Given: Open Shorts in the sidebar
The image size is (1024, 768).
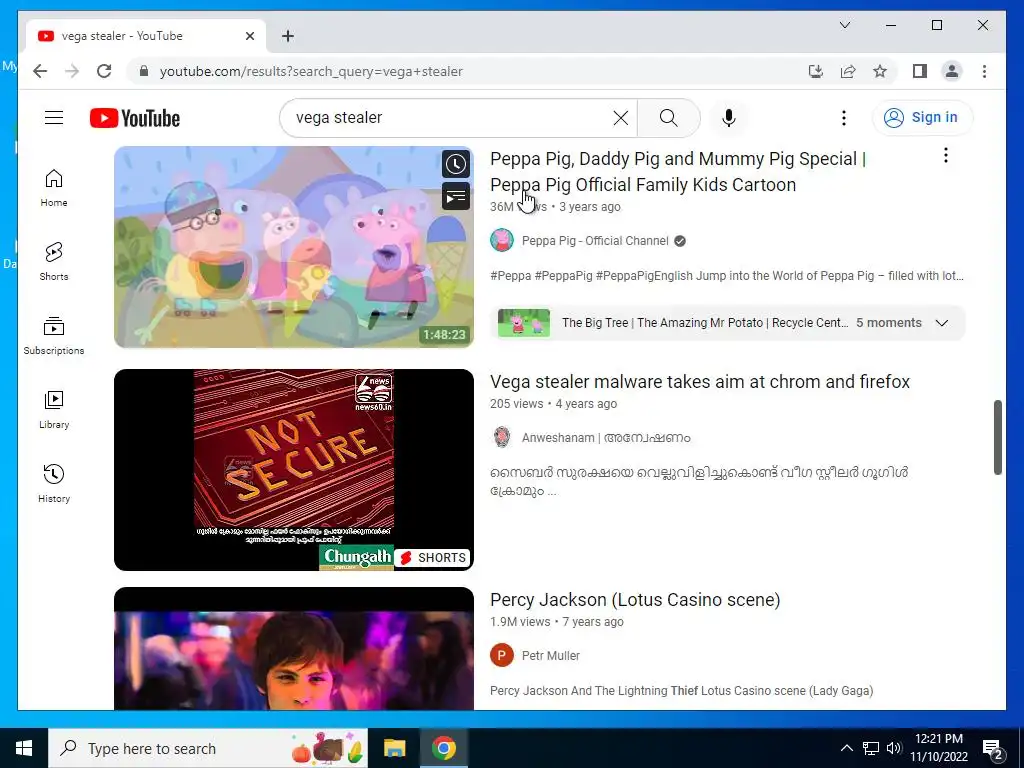Looking at the screenshot, I should pos(54,262).
